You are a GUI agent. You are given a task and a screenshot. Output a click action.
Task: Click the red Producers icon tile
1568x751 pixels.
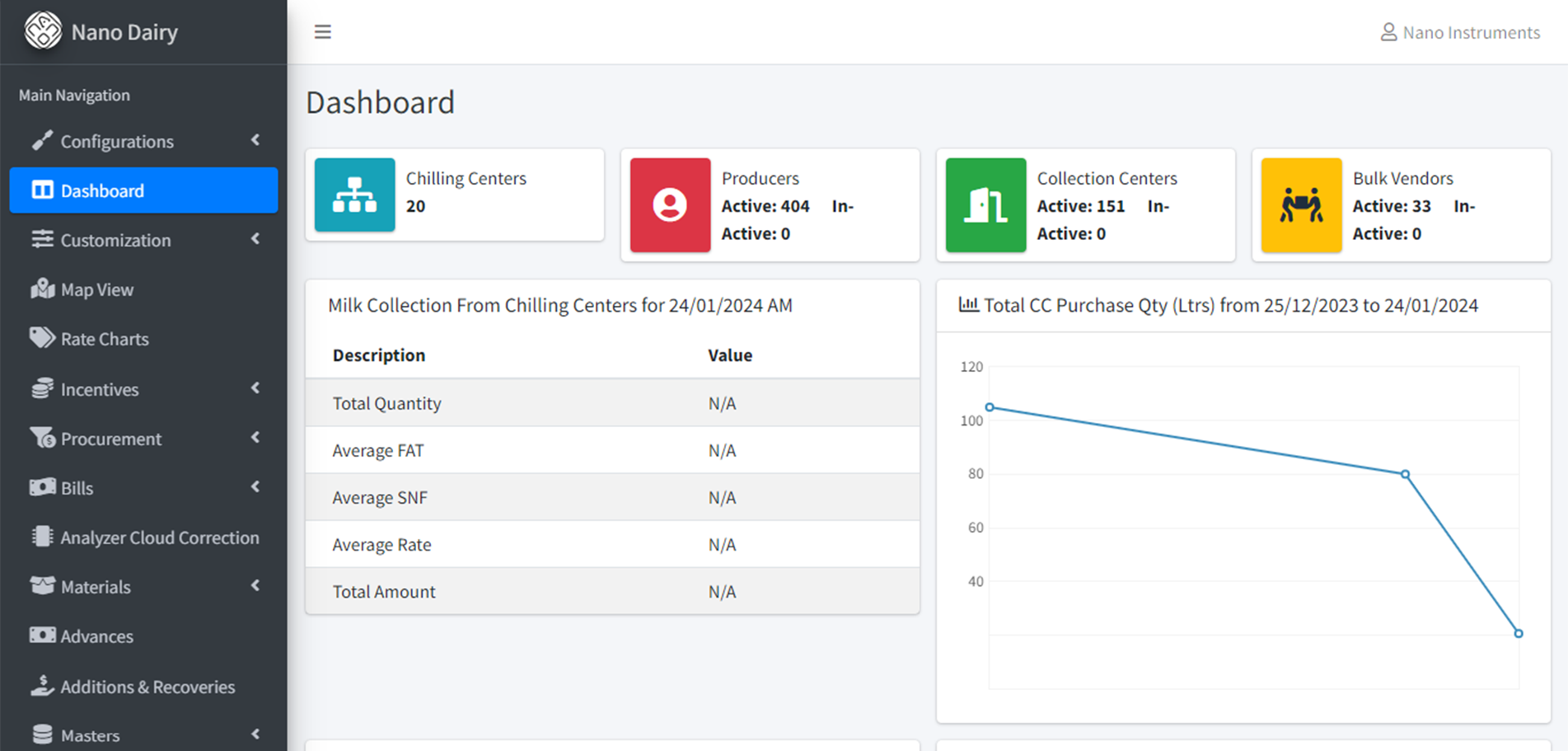pos(670,204)
